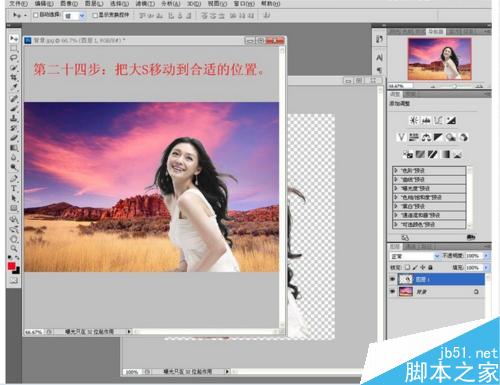
Task: Select the Gradient tool
Action: [x=13, y=147]
